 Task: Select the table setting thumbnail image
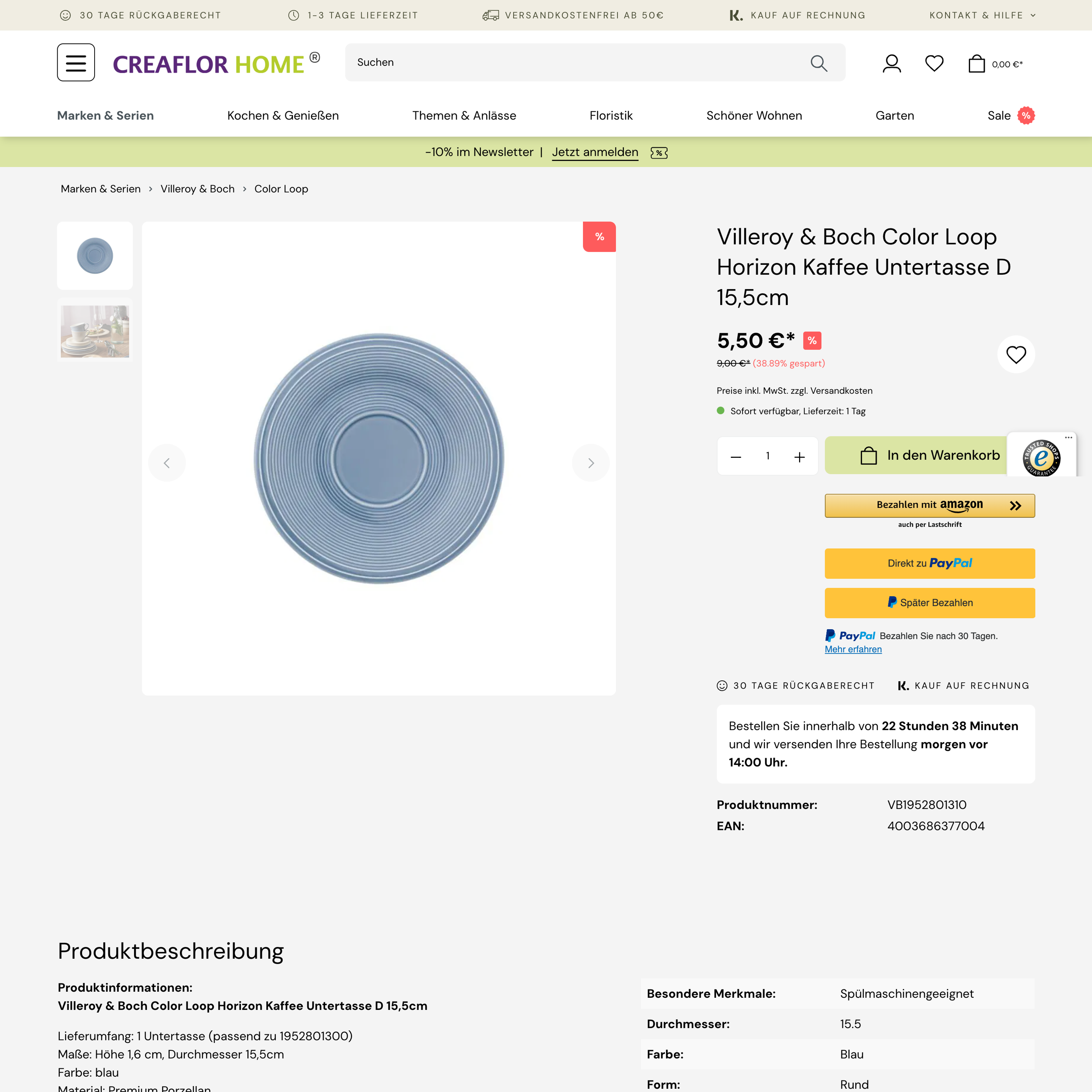point(95,331)
